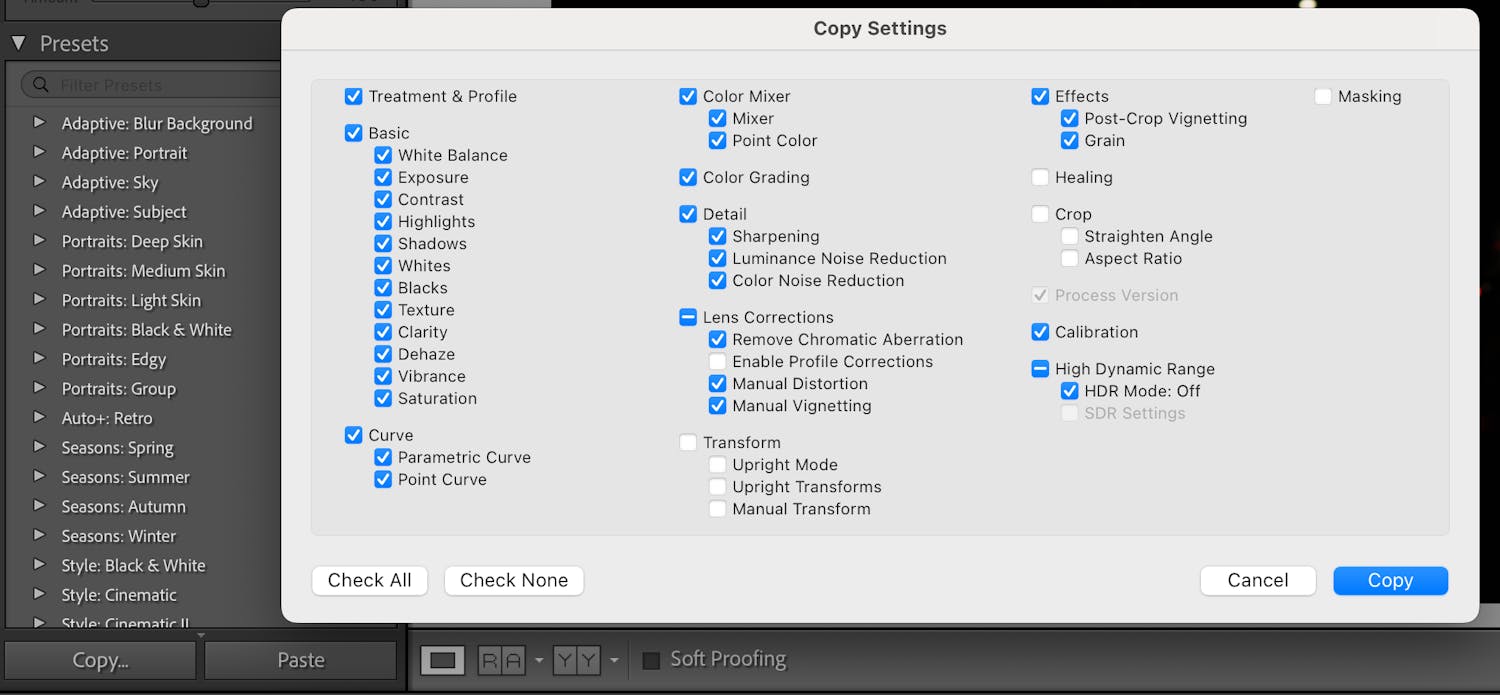The height and width of the screenshot is (695, 1500).
Task: Click the Reference view RA icon
Action: (x=501, y=660)
